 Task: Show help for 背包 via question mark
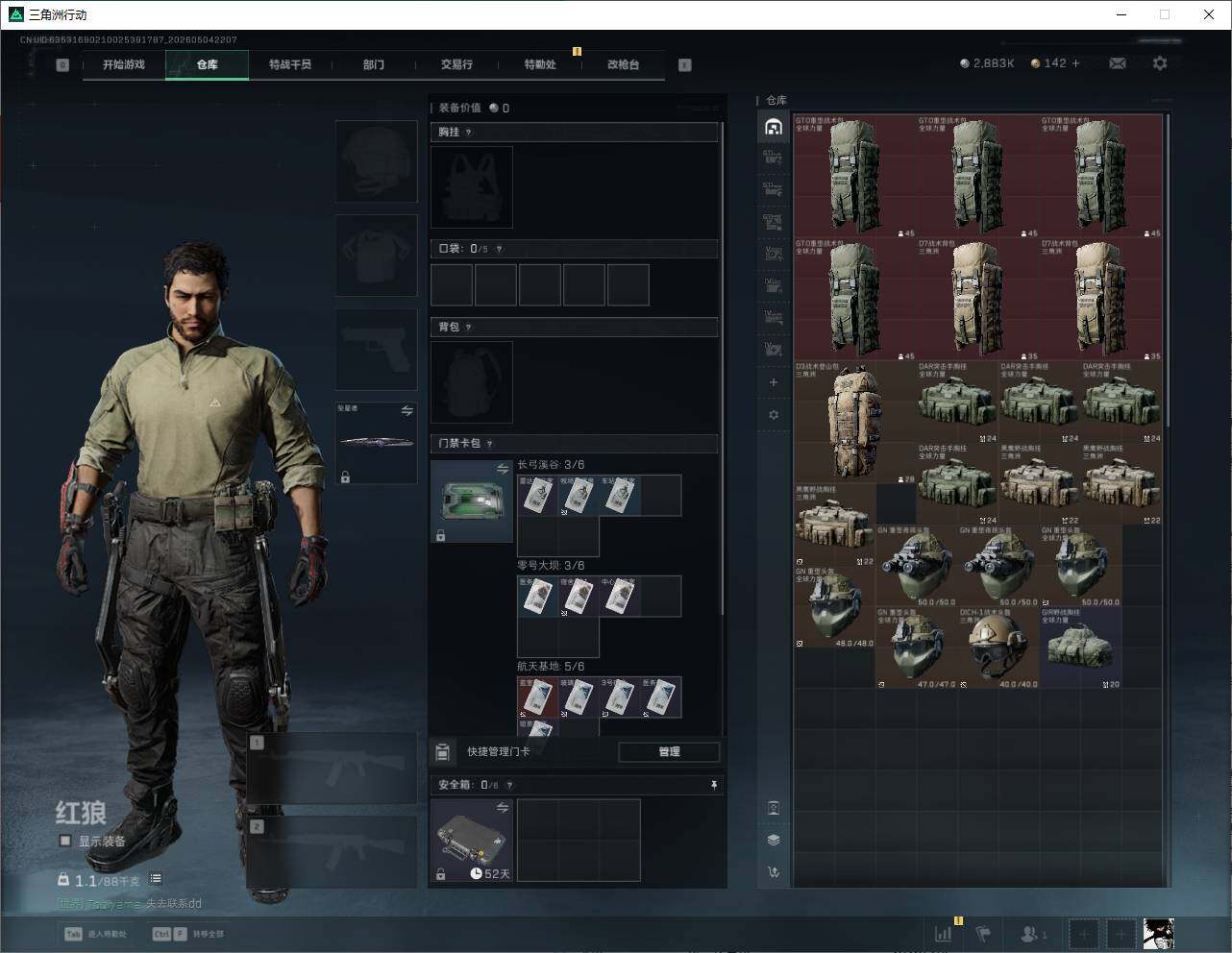(x=468, y=328)
